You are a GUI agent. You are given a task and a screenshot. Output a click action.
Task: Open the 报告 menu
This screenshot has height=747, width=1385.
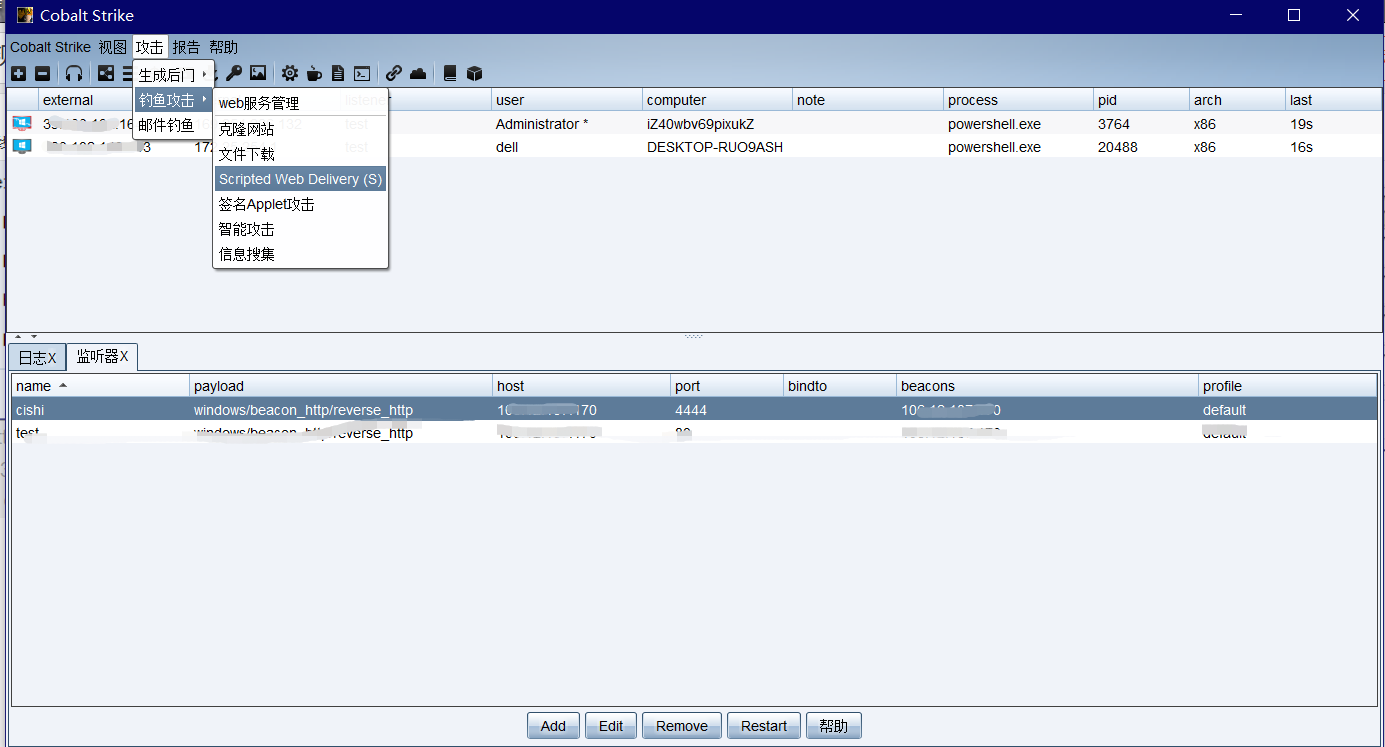tap(186, 47)
